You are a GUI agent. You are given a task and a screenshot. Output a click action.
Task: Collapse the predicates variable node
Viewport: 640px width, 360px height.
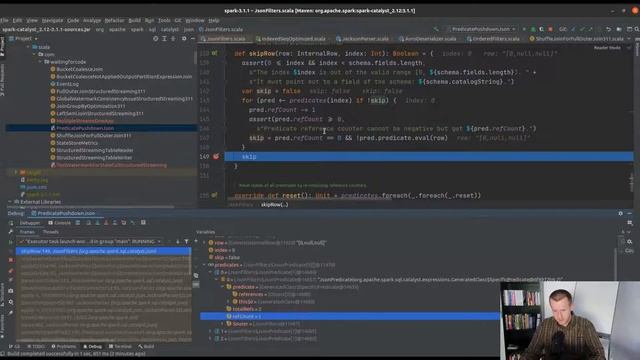pyautogui.click(x=204, y=265)
